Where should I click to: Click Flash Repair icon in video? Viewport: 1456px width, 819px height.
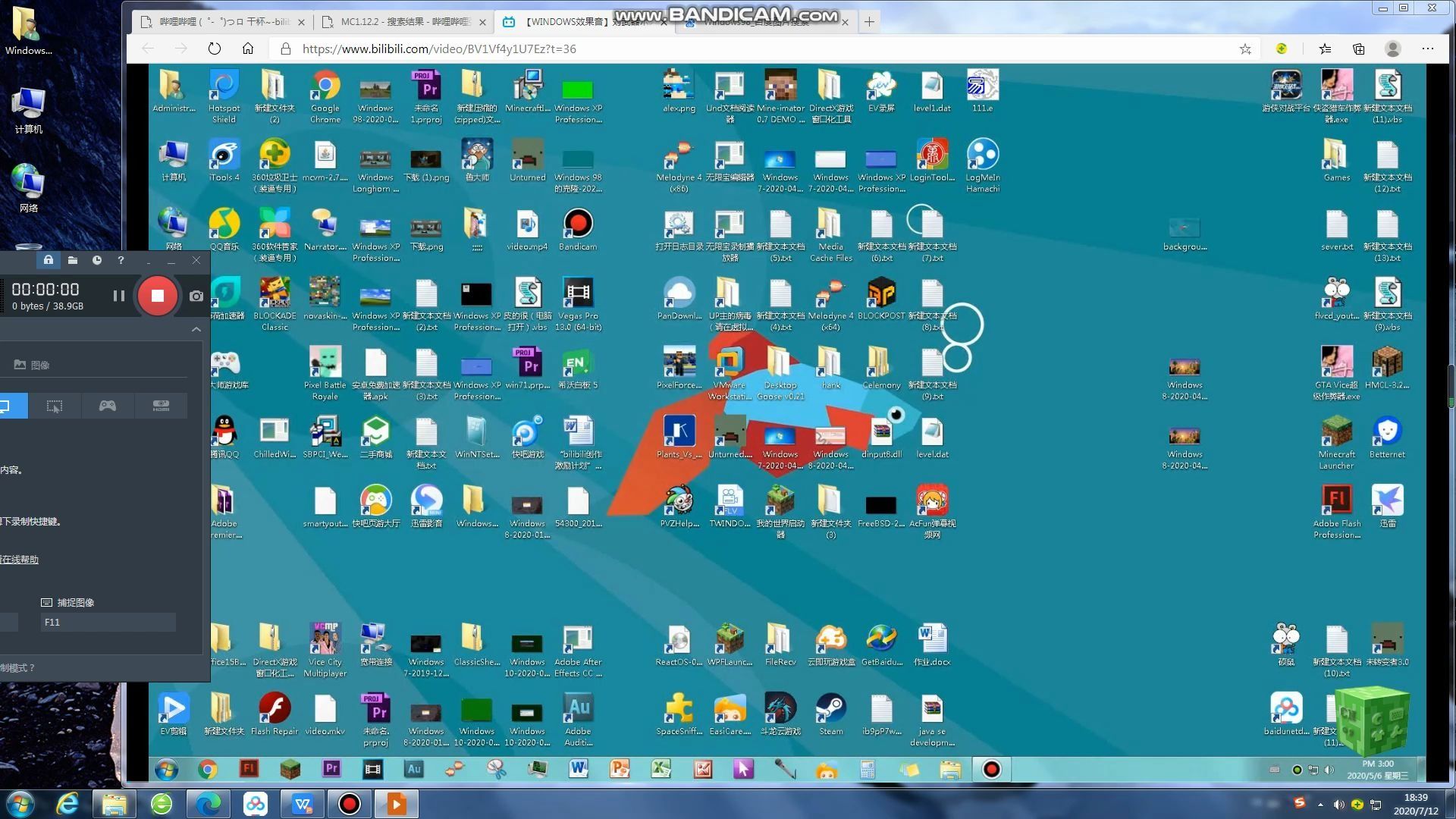(x=275, y=714)
